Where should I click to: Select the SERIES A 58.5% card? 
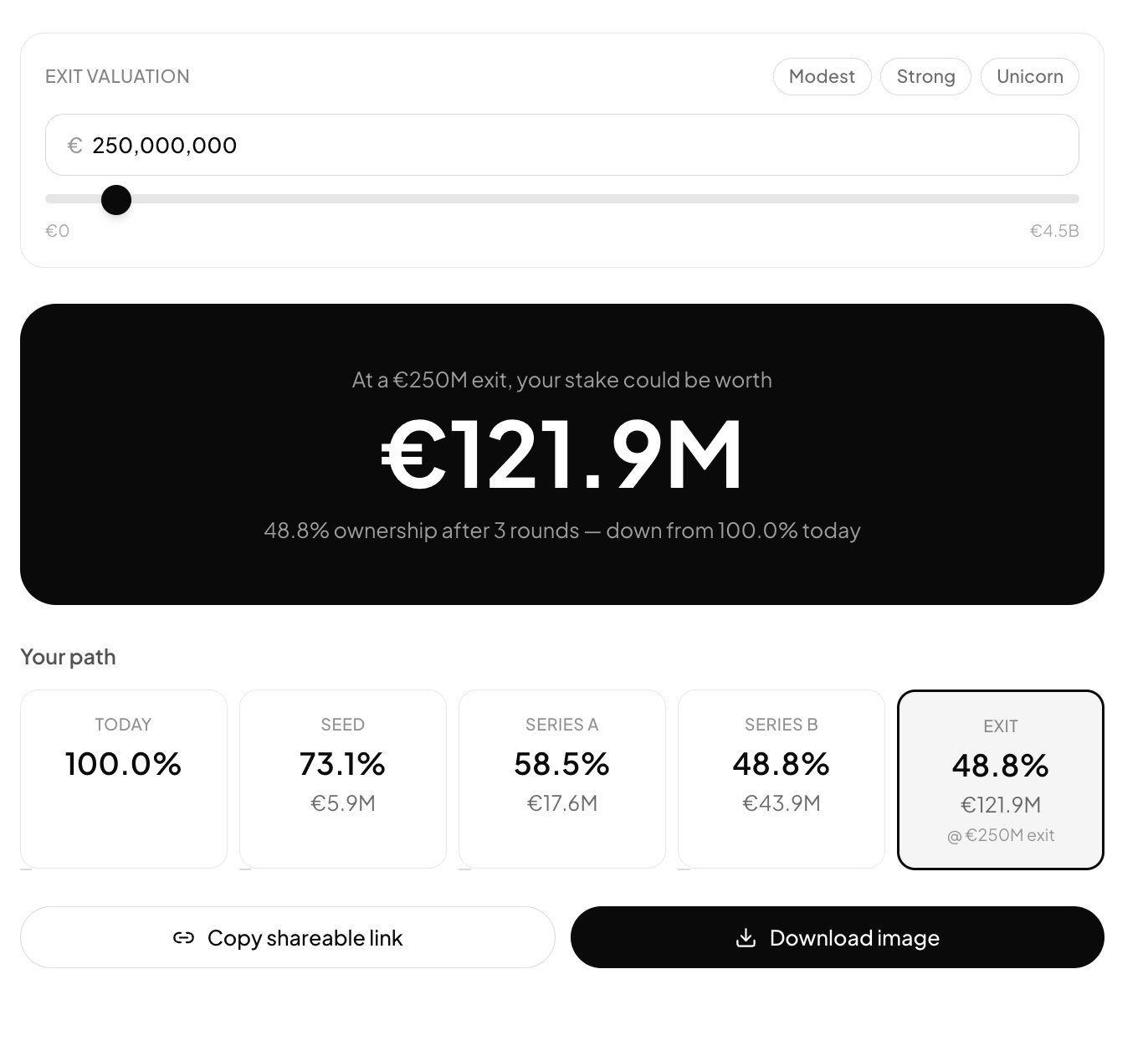(562, 778)
